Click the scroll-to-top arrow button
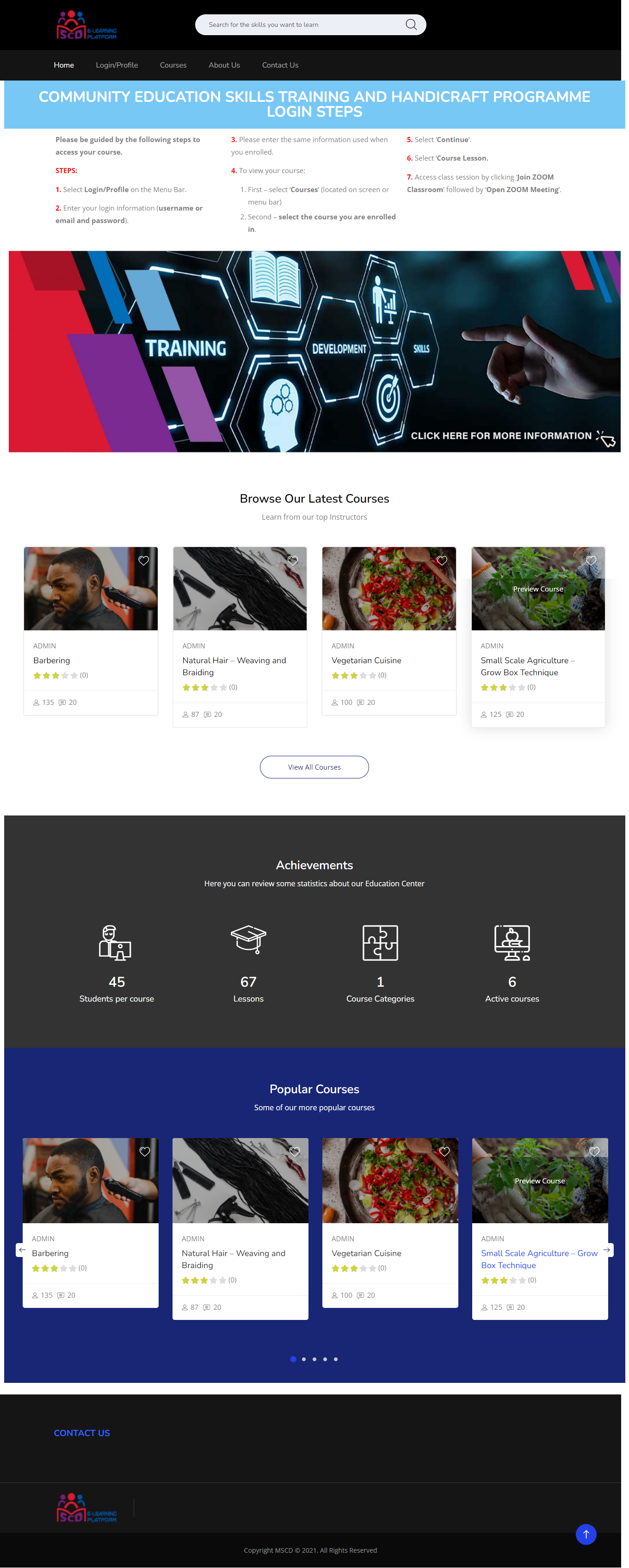 tap(586, 1534)
